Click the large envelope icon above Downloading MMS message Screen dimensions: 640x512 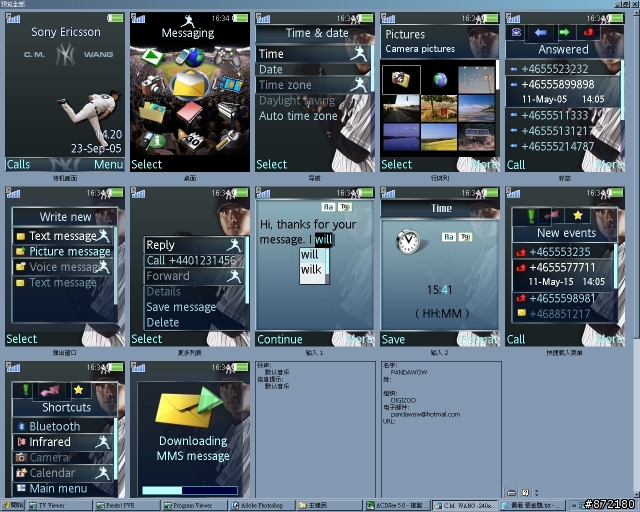point(189,408)
